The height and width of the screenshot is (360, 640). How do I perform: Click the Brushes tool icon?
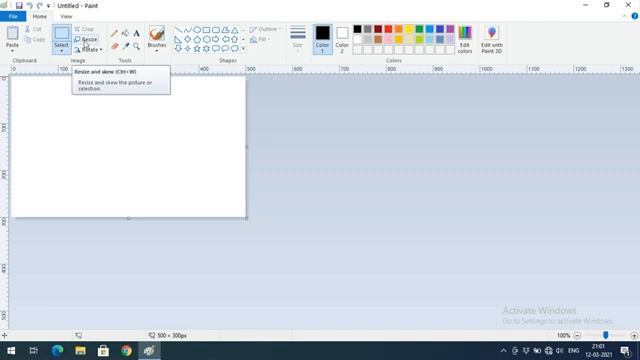coord(157,33)
